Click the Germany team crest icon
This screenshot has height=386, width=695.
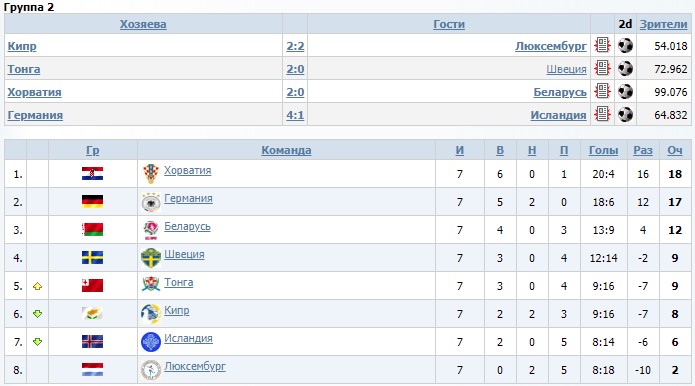coord(151,202)
